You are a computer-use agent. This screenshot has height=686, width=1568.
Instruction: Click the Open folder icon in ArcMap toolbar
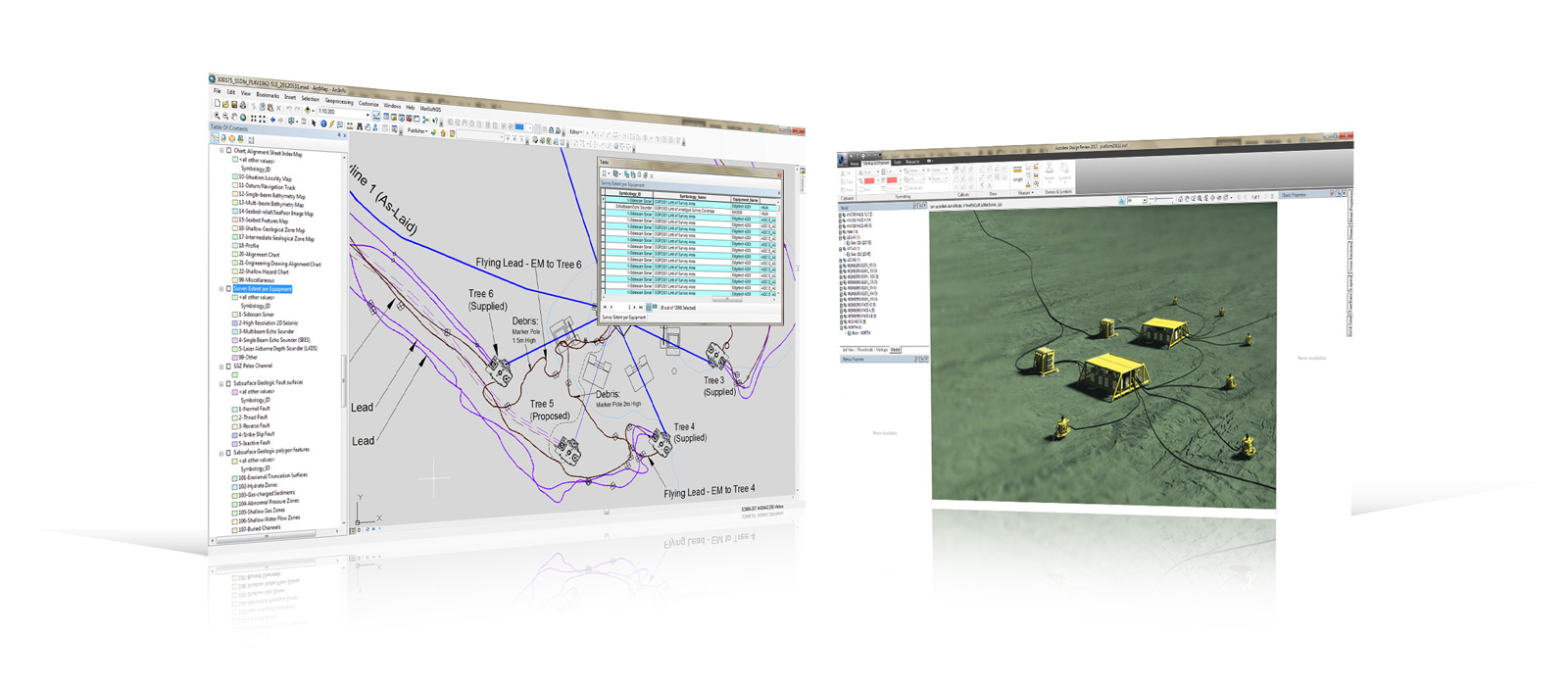click(225, 105)
